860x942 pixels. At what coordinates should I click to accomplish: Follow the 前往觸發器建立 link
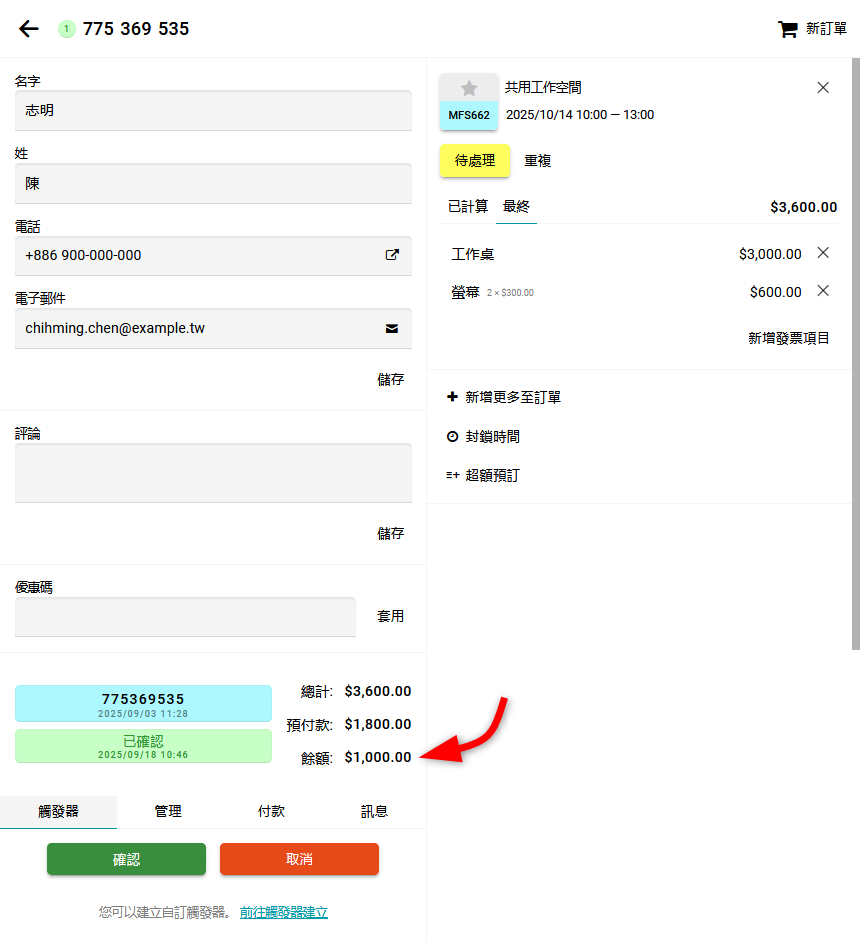click(x=284, y=912)
